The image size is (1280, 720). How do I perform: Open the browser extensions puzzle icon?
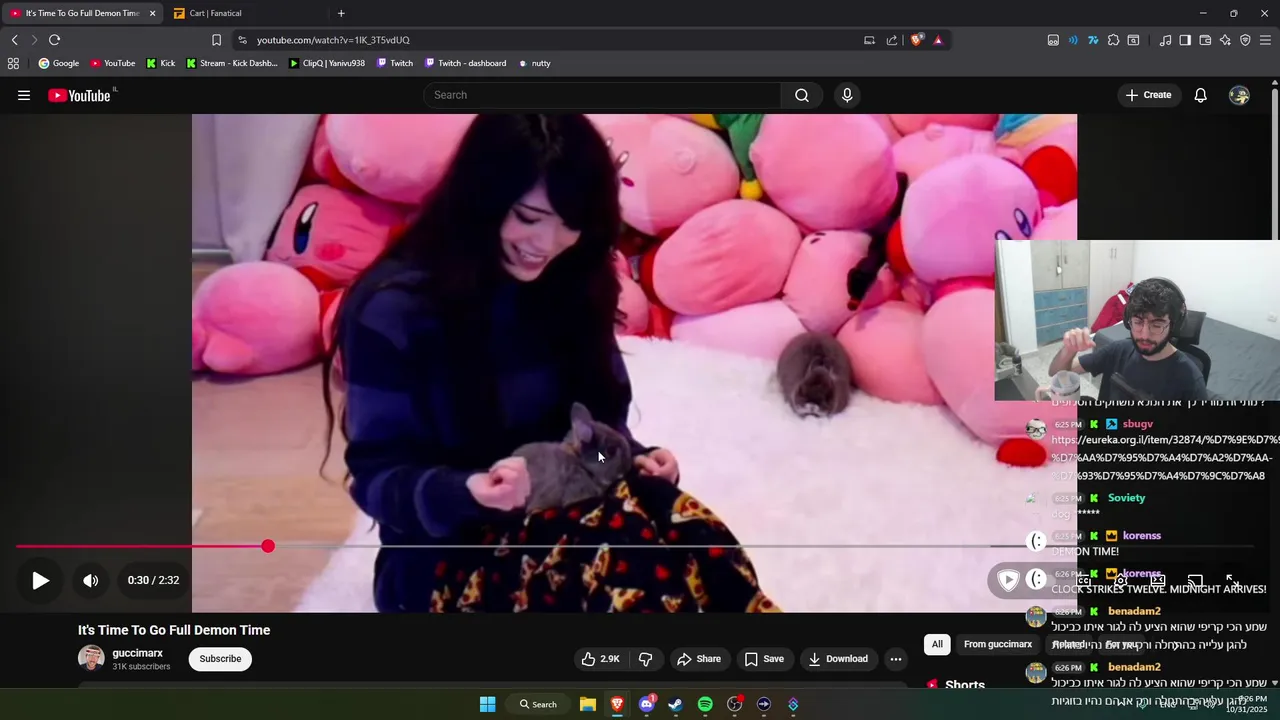click(1113, 40)
